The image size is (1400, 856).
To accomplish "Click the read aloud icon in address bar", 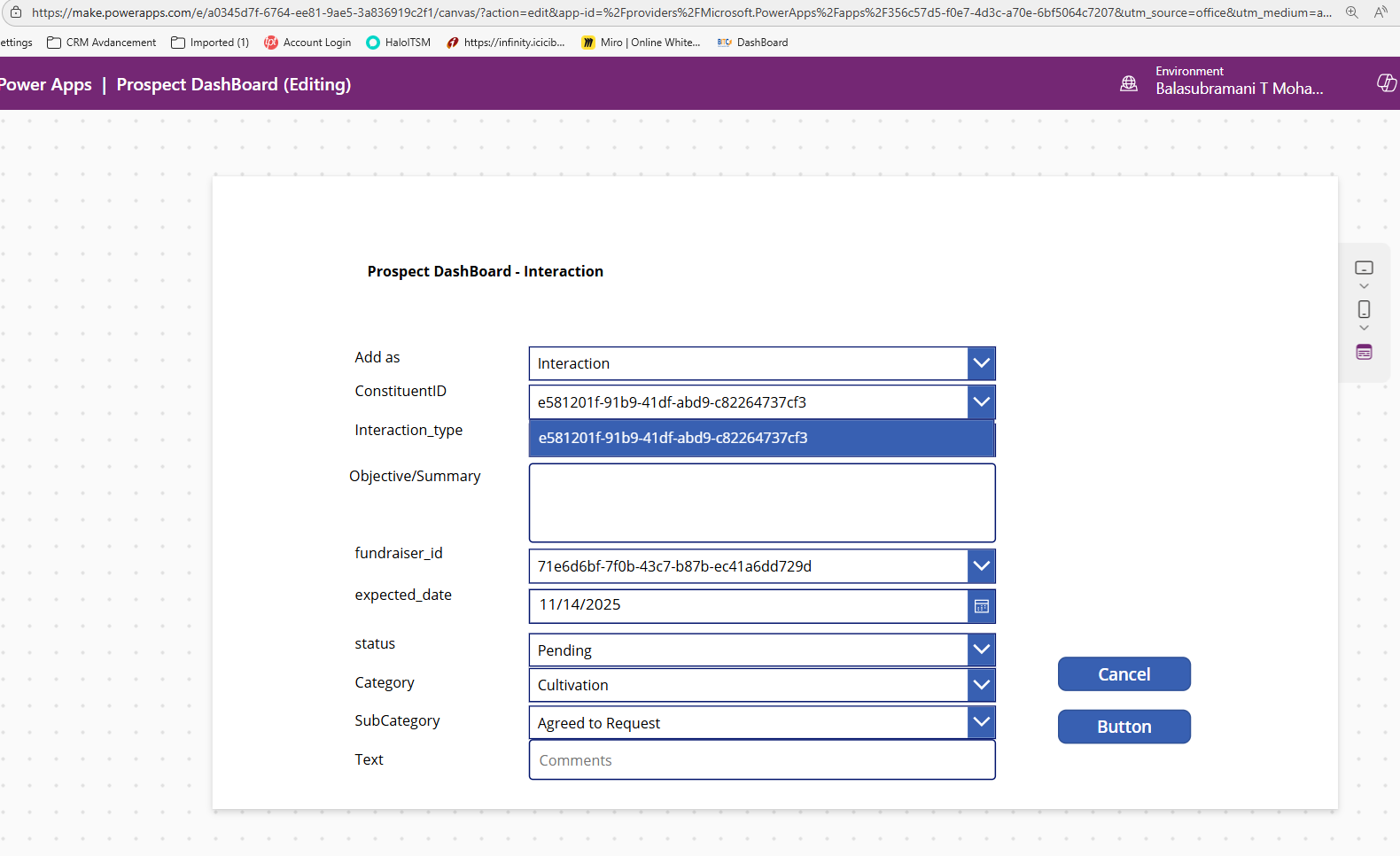I will click(1381, 12).
